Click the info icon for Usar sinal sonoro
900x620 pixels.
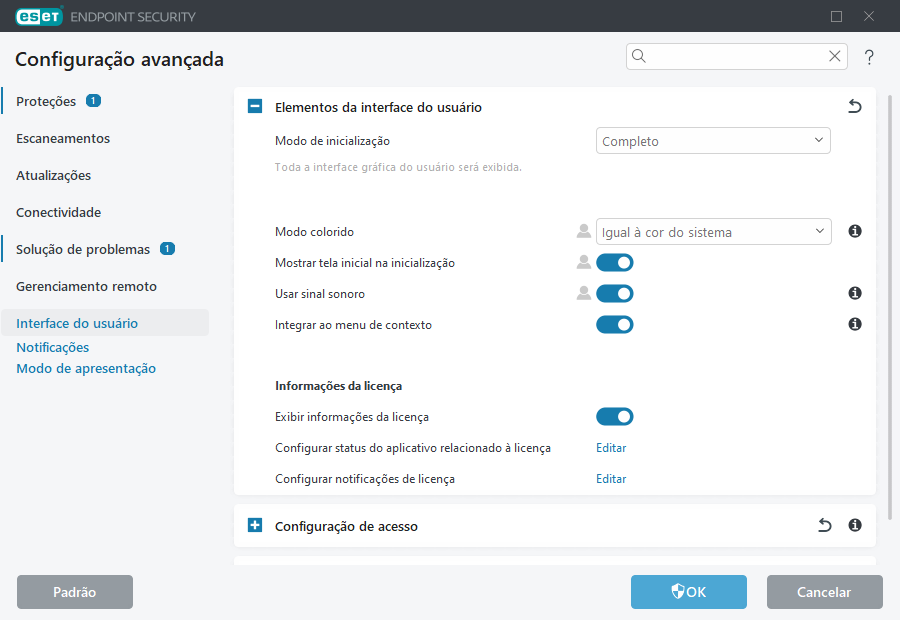[854, 293]
